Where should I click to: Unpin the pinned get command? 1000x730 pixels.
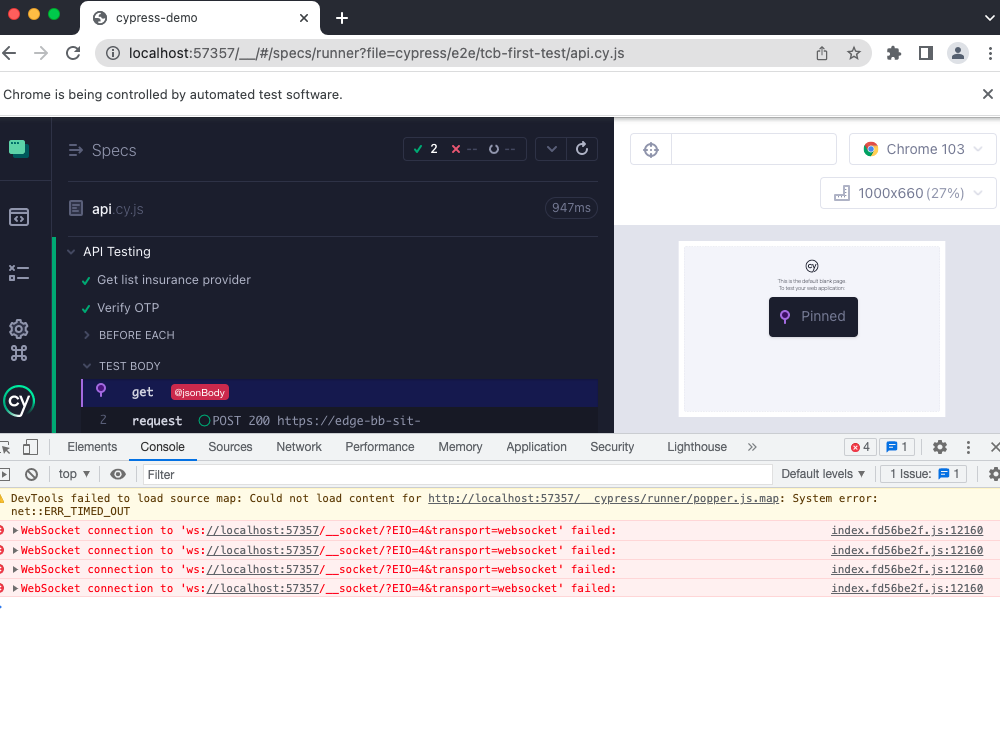[101, 390]
